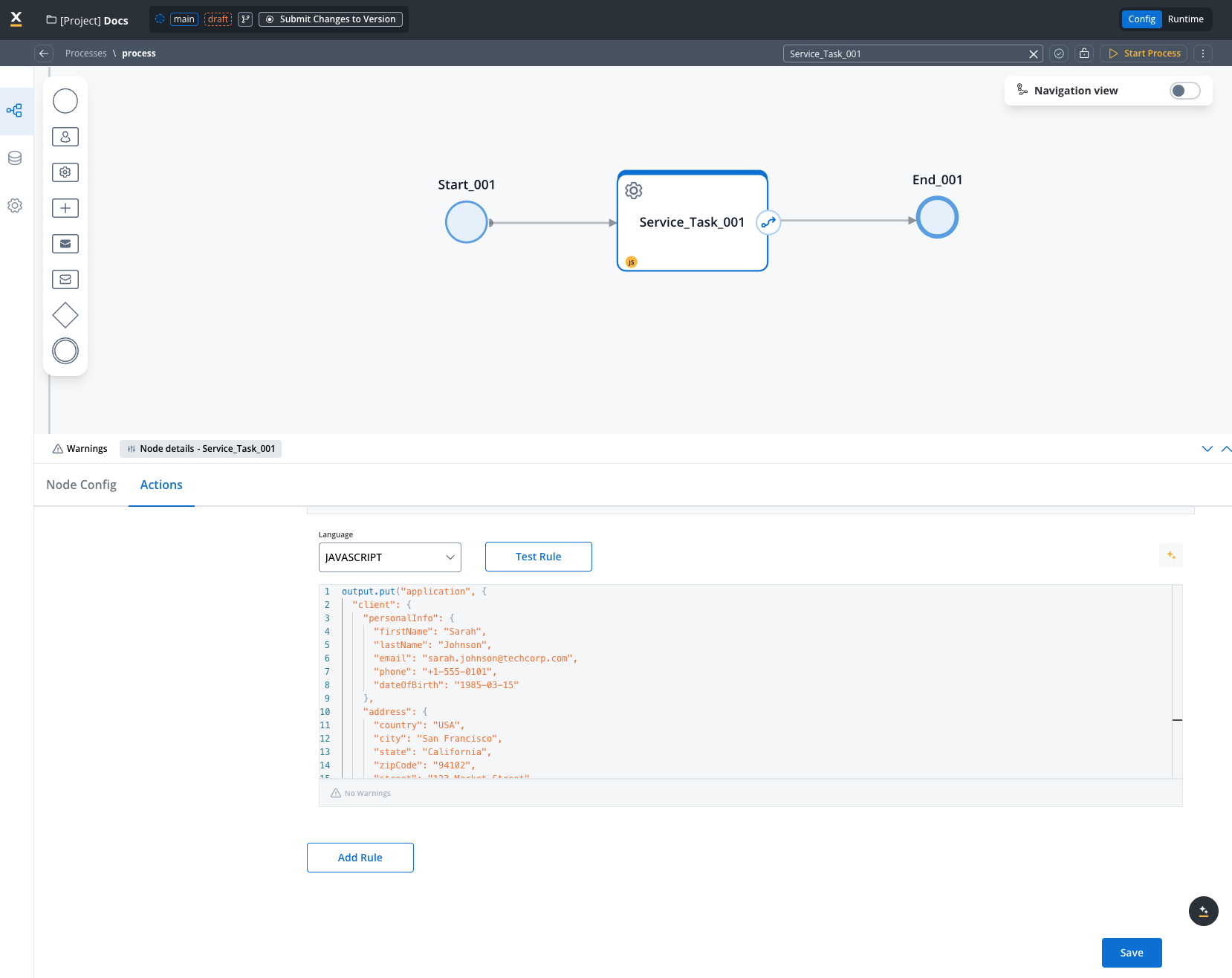Click the code editor vertical scrollbar
This screenshot has height=978, width=1232.
coord(1177,681)
